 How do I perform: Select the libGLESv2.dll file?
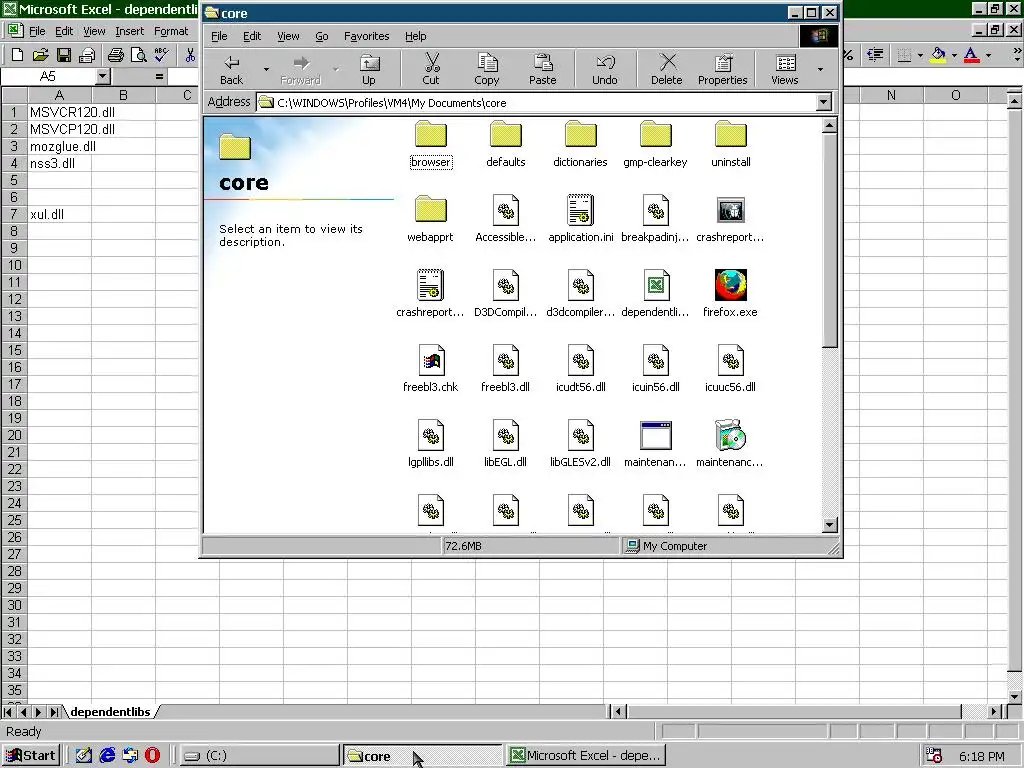tap(581, 445)
